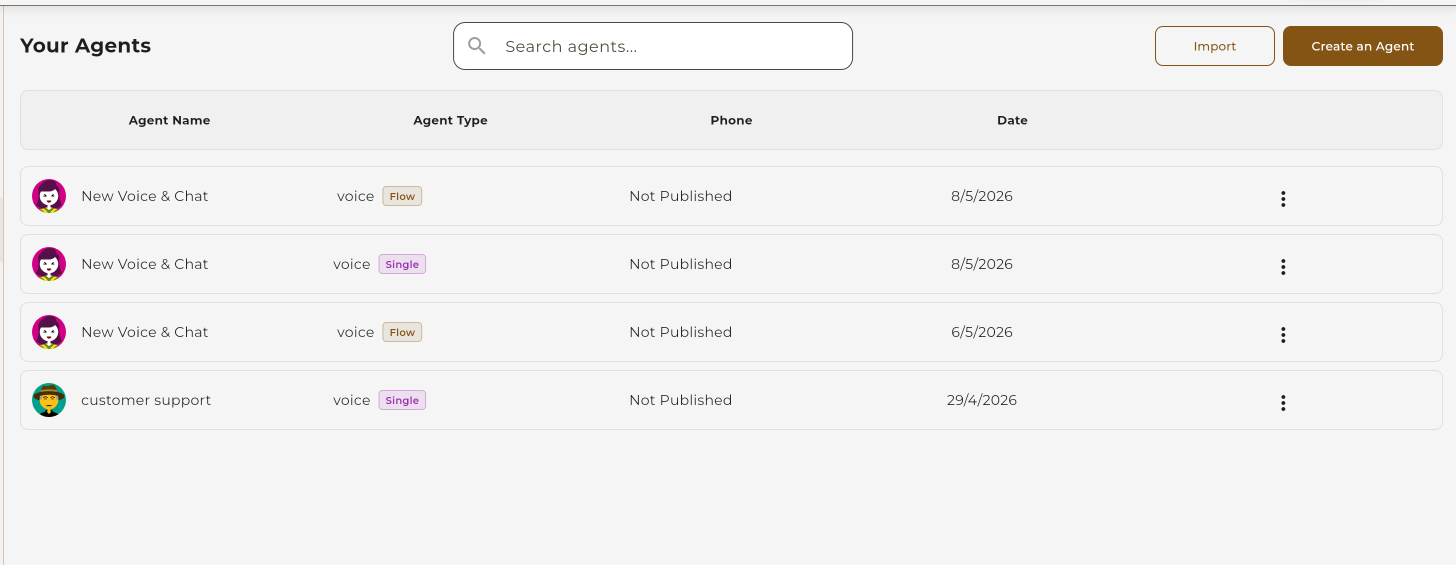Click Flow badge in the first 8/5/2026 row

pos(402,196)
